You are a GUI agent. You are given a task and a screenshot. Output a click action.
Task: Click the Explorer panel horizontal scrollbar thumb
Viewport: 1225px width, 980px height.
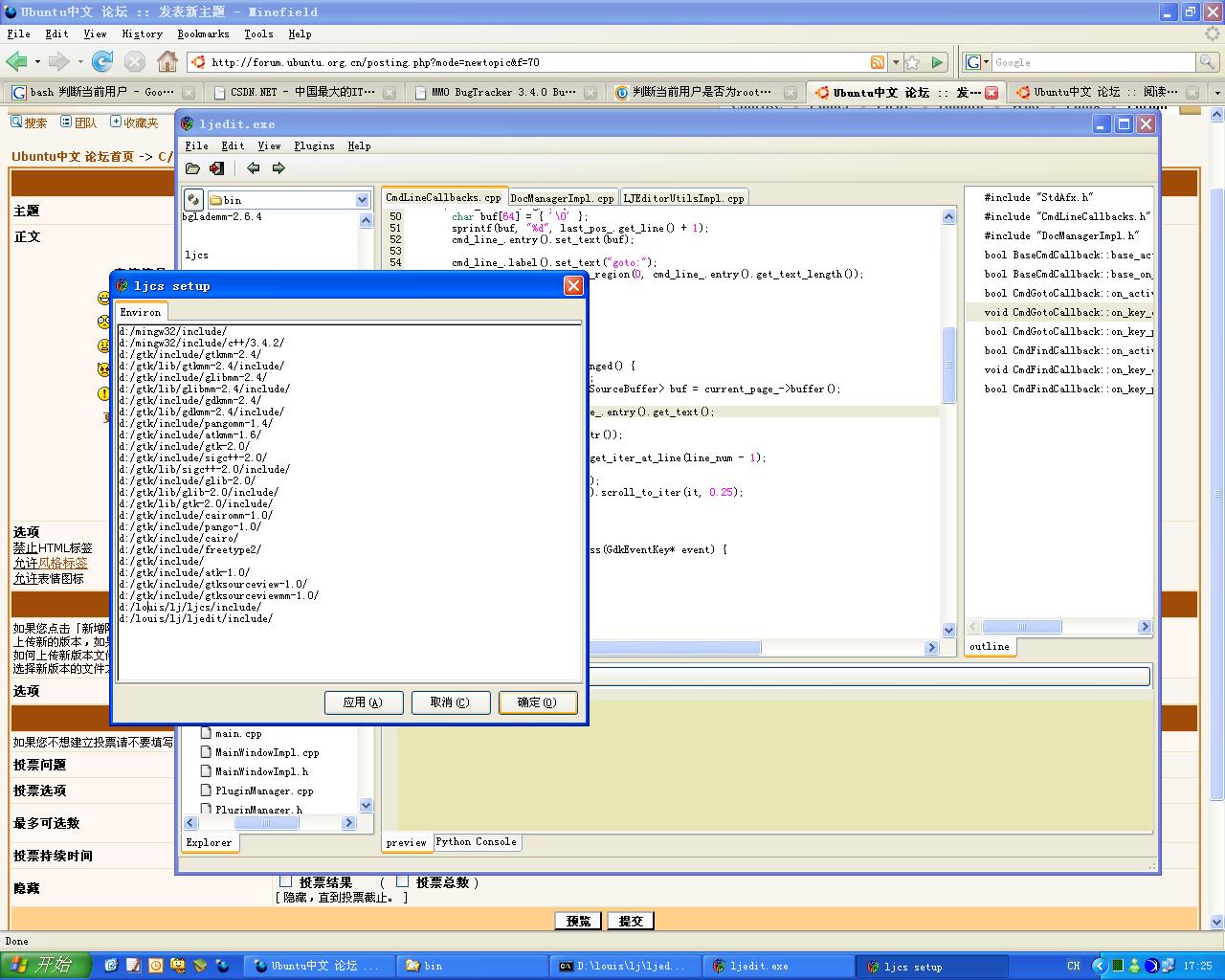(266, 823)
